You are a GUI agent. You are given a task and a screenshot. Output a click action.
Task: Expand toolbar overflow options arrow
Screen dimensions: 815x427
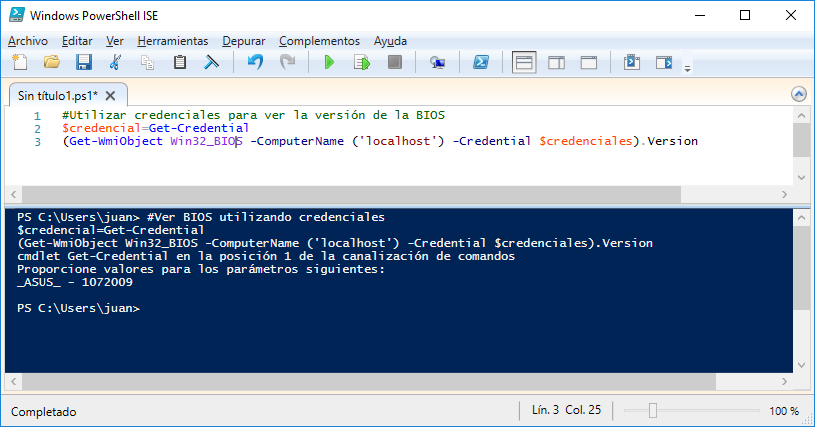[688, 69]
